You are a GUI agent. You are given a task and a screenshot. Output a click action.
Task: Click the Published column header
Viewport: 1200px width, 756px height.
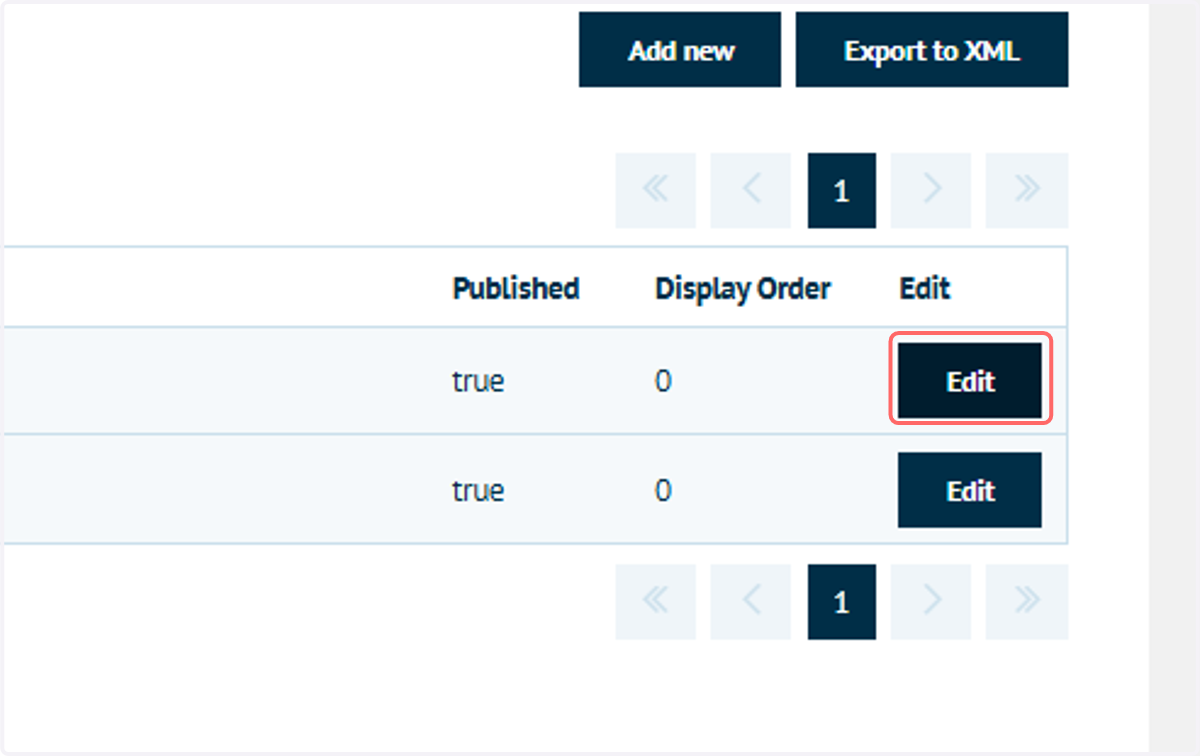tap(516, 288)
